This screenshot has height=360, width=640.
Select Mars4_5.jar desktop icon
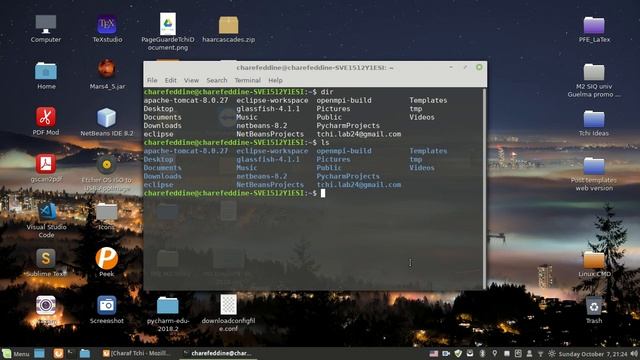(107, 69)
